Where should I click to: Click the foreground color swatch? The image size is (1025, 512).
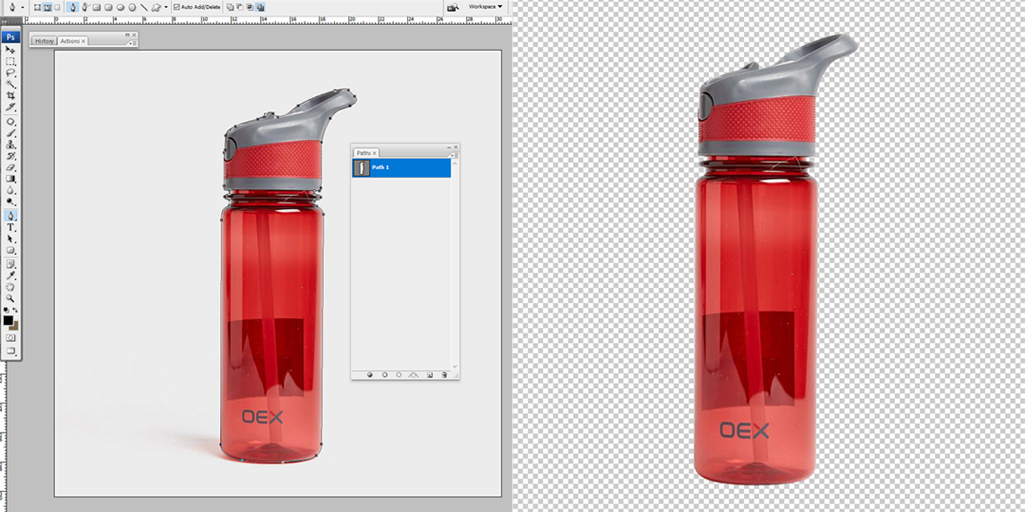point(8,320)
